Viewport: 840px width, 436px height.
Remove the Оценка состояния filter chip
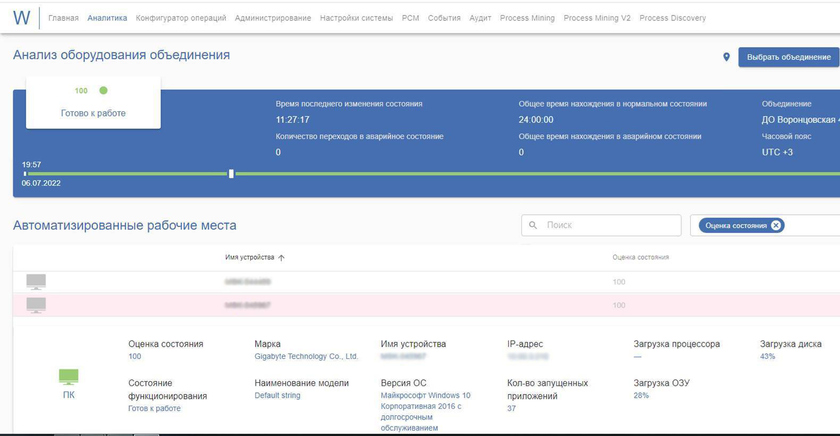tap(776, 226)
